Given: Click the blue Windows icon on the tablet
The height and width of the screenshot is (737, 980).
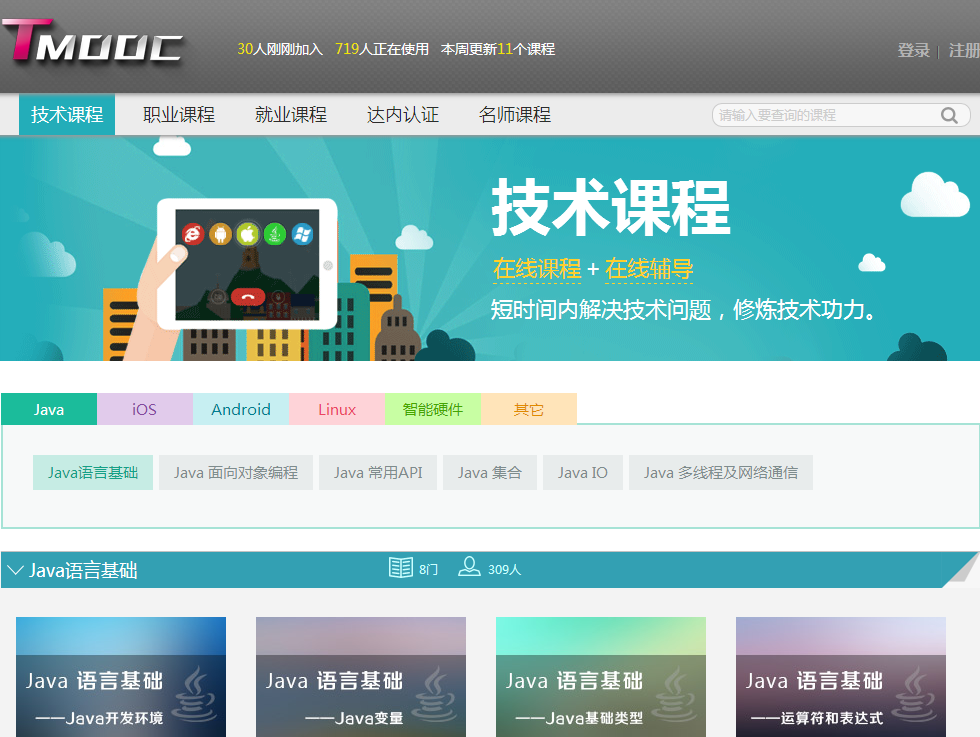Looking at the screenshot, I should click(302, 234).
